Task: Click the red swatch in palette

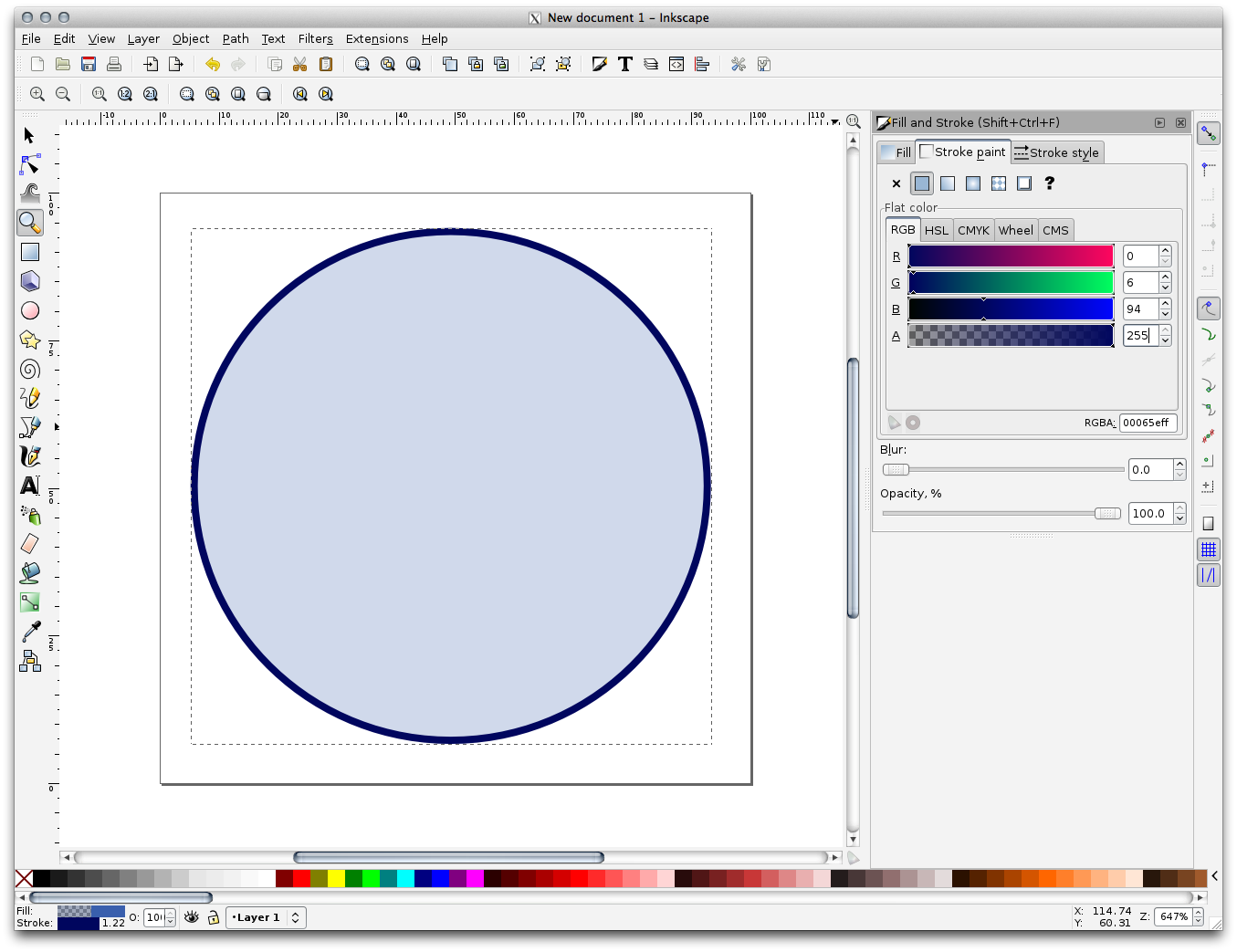Action: (x=301, y=878)
